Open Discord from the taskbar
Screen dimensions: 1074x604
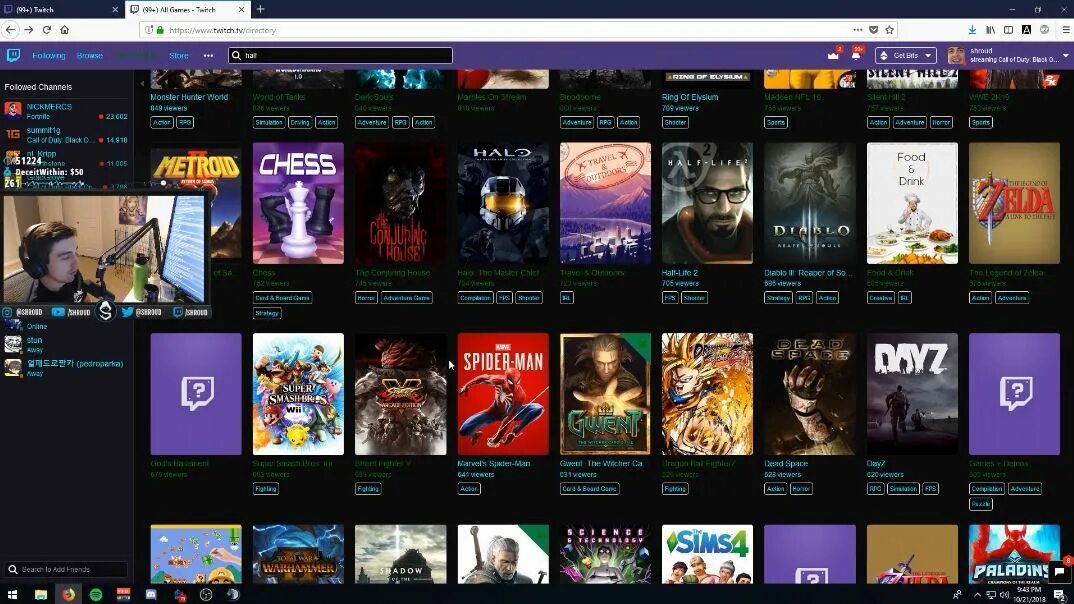[151, 594]
